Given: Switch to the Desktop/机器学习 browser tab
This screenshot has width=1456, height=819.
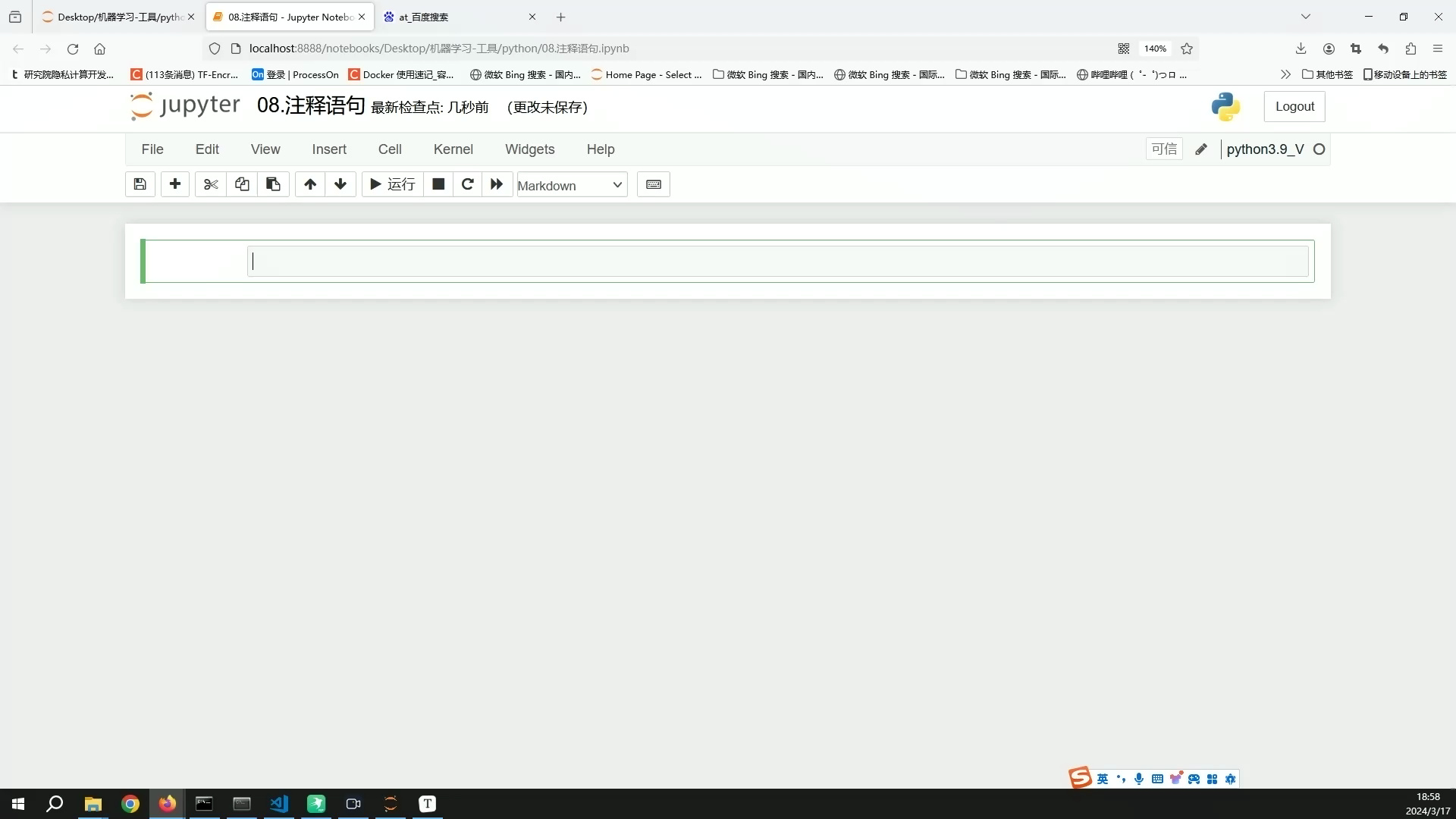Looking at the screenshot, I should (x=120, y=17).
